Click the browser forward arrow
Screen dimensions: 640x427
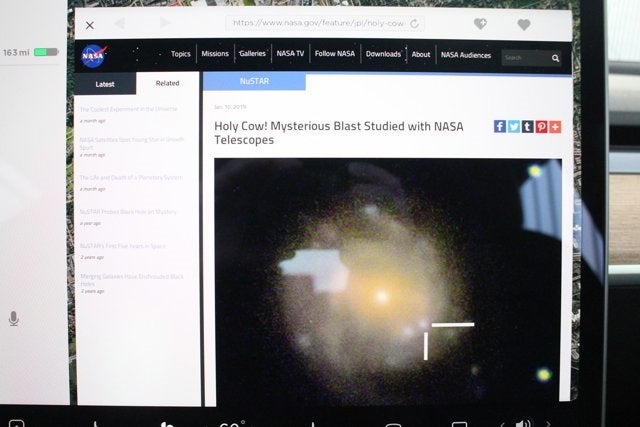coord(165,23)
